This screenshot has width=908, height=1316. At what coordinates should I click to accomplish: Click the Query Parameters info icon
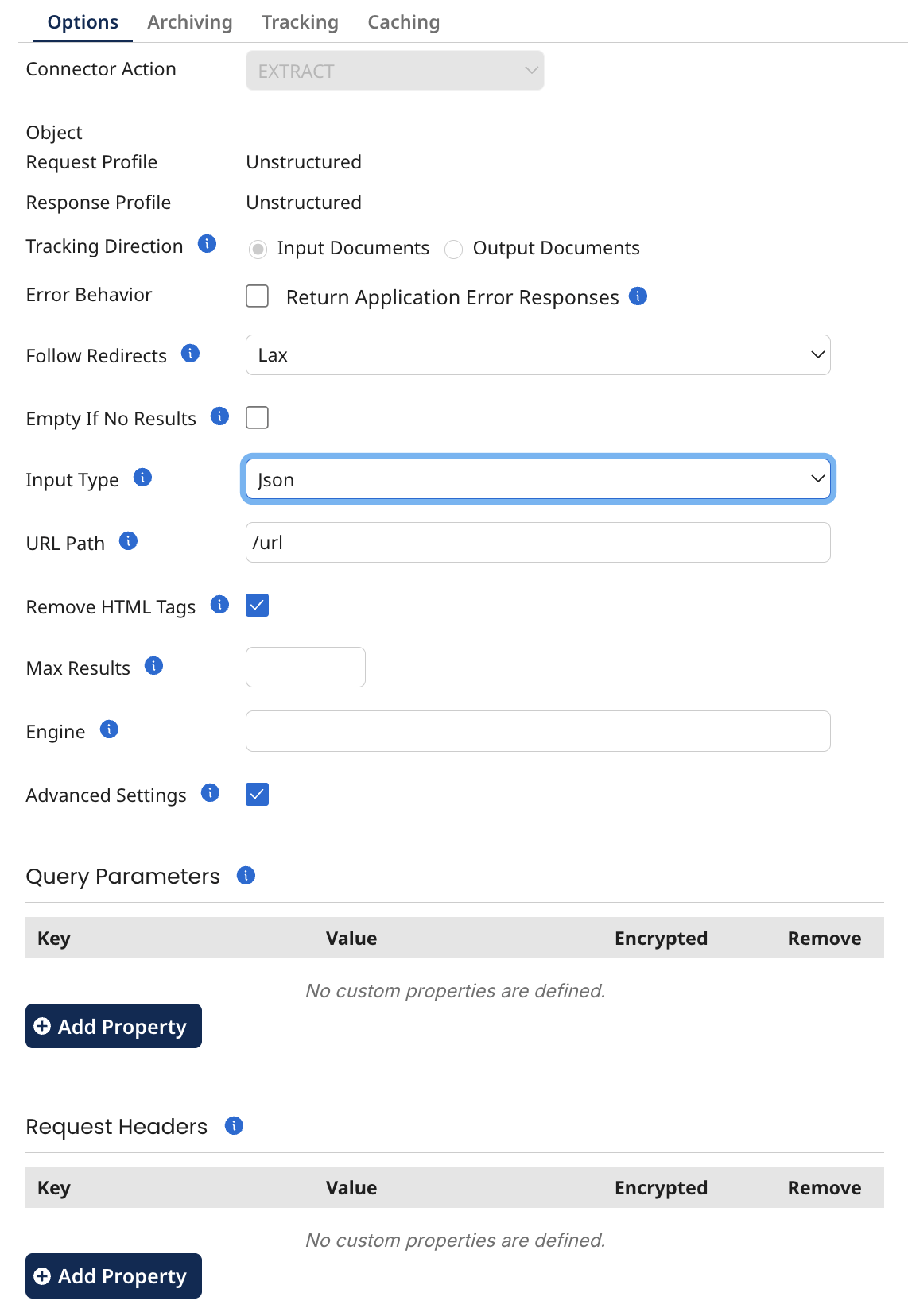[x=246, y=876]
